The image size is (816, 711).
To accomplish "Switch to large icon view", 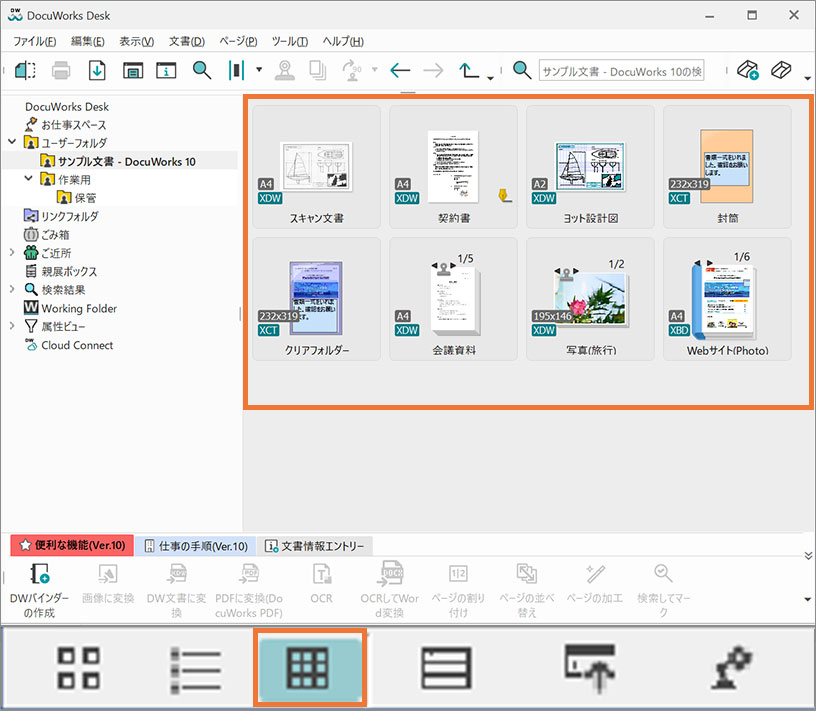I will [x=78, y=668].
